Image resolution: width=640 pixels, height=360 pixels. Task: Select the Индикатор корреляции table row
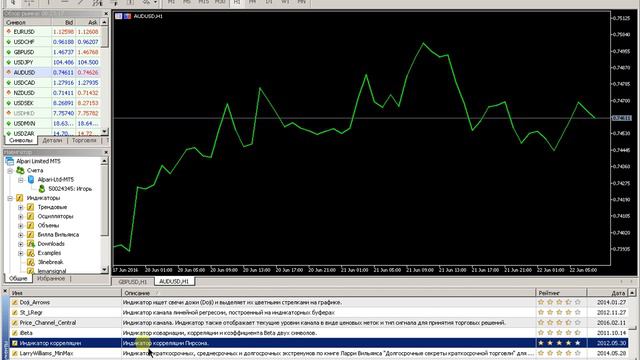click(x=319, y=343)
